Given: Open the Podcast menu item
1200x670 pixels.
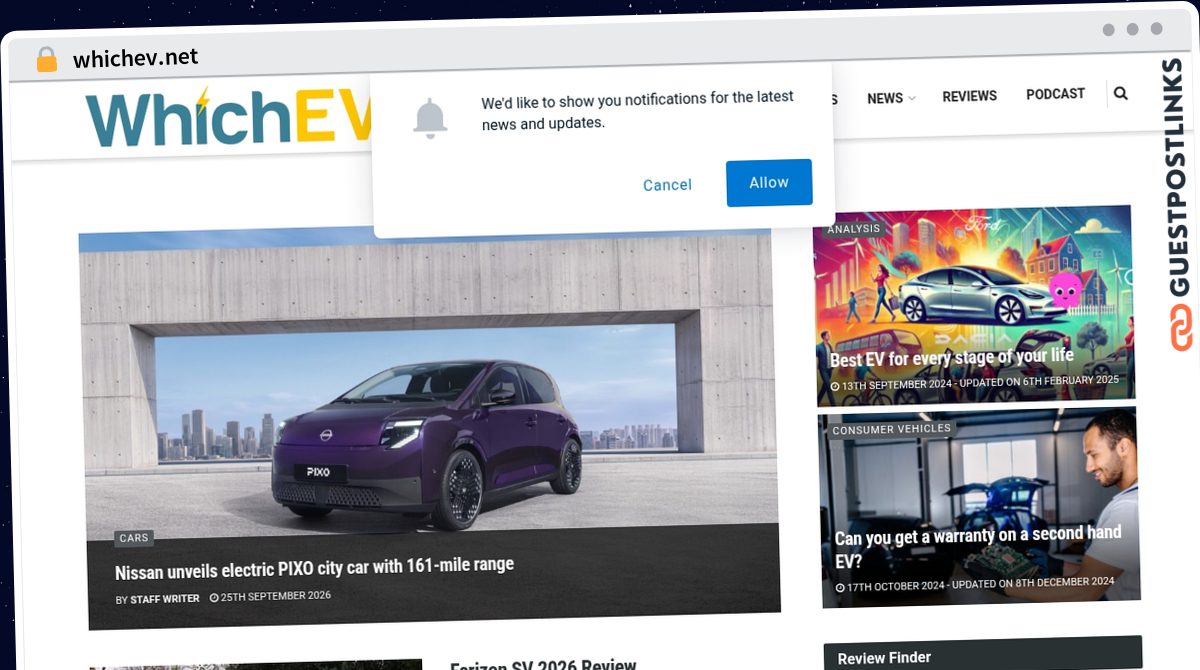Looking at the screenshot, I should [x=1055, y=94].
